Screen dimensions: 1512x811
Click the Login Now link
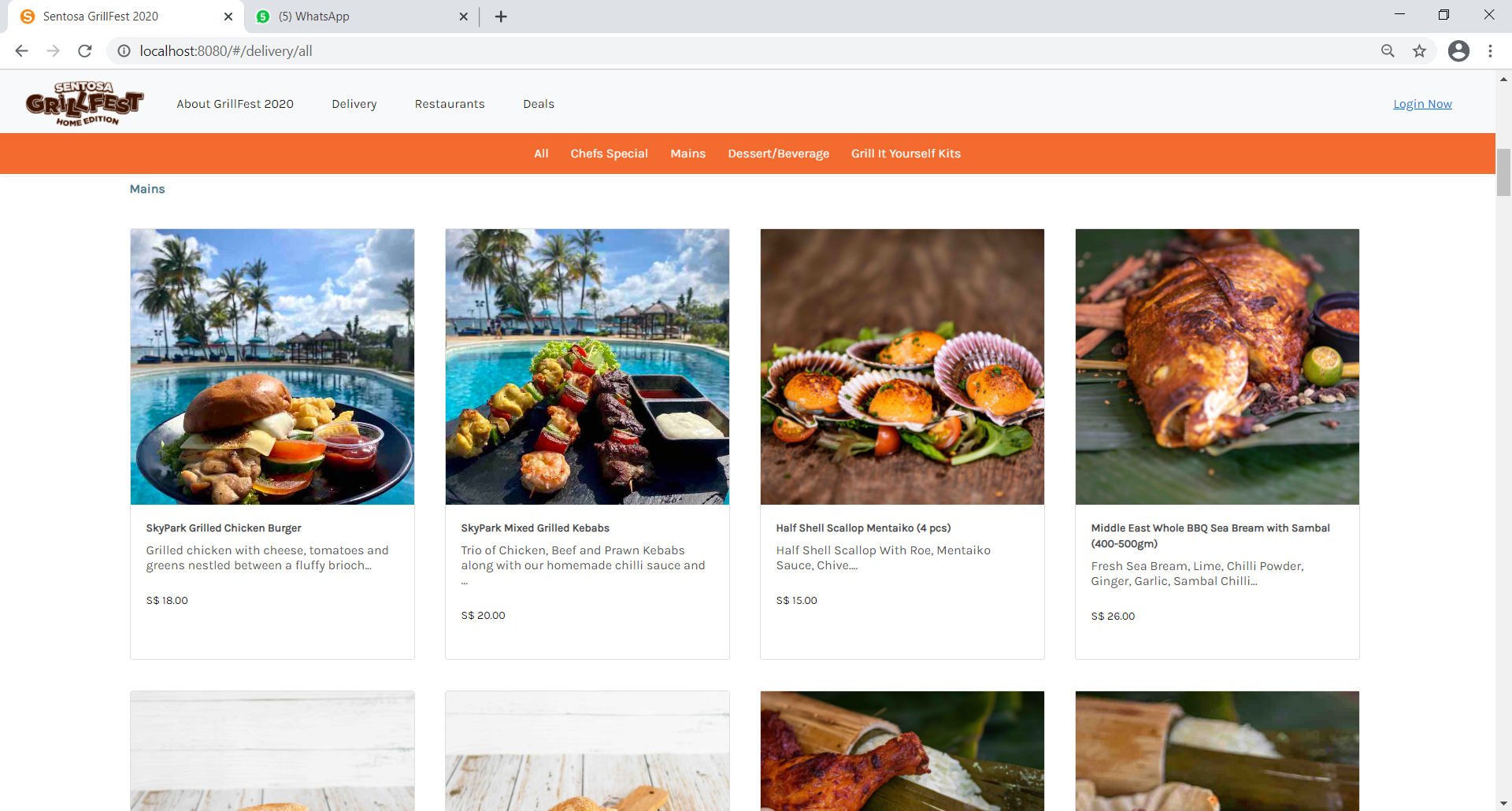1422,104
